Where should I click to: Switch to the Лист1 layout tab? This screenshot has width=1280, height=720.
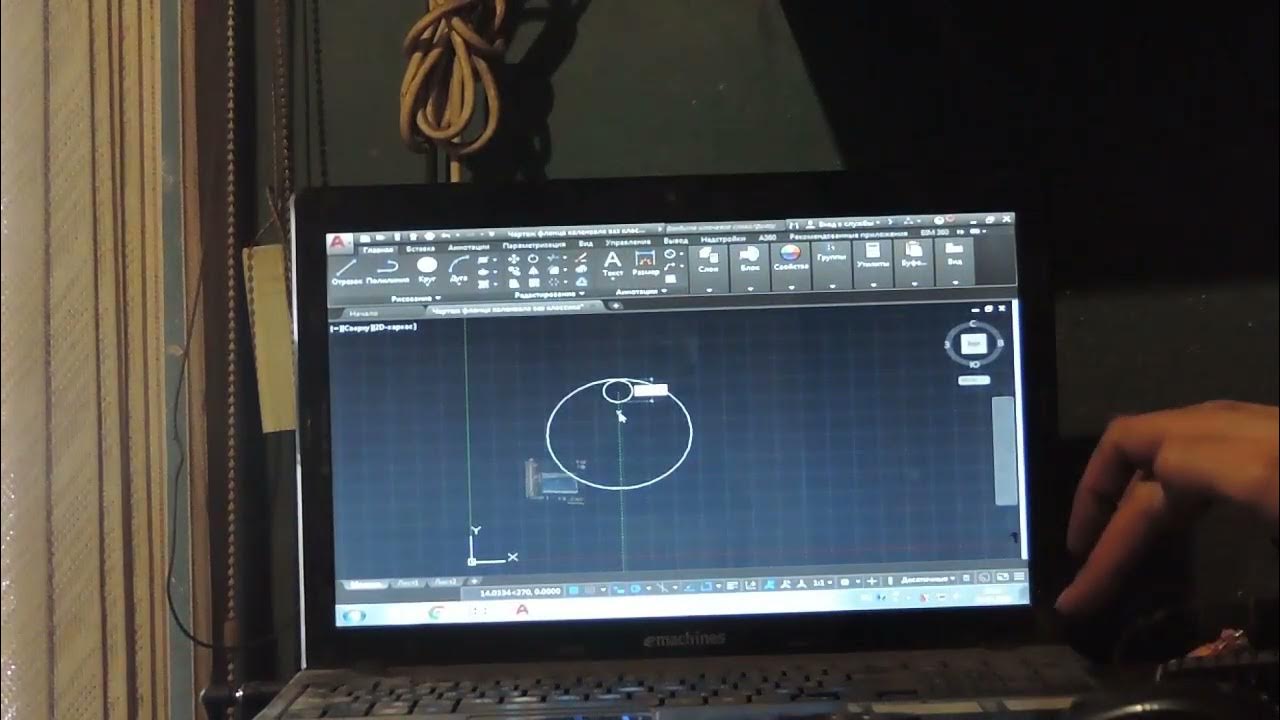click(x=407, y=582)
